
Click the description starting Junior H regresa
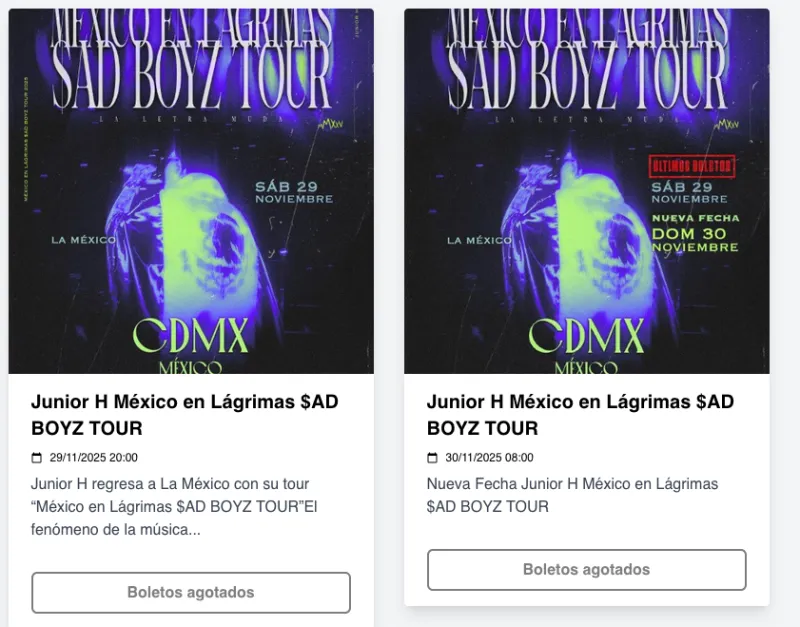coord(174,507)
